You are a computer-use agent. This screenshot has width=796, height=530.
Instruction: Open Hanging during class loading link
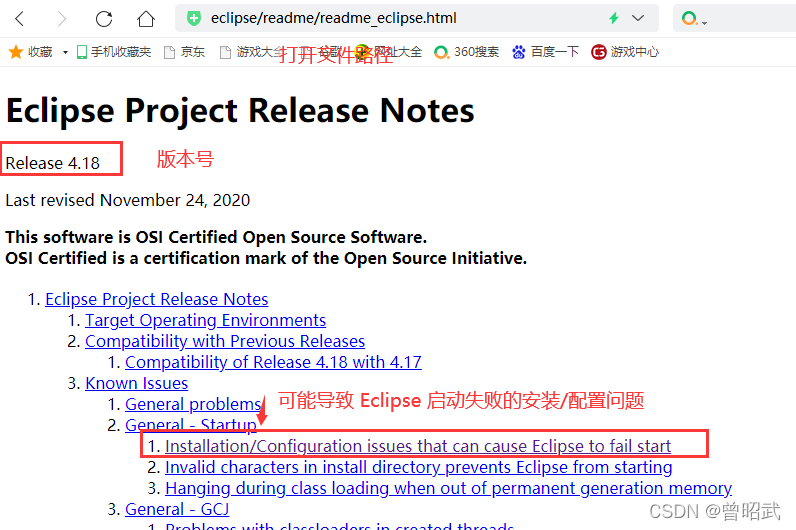coord(448,488)
